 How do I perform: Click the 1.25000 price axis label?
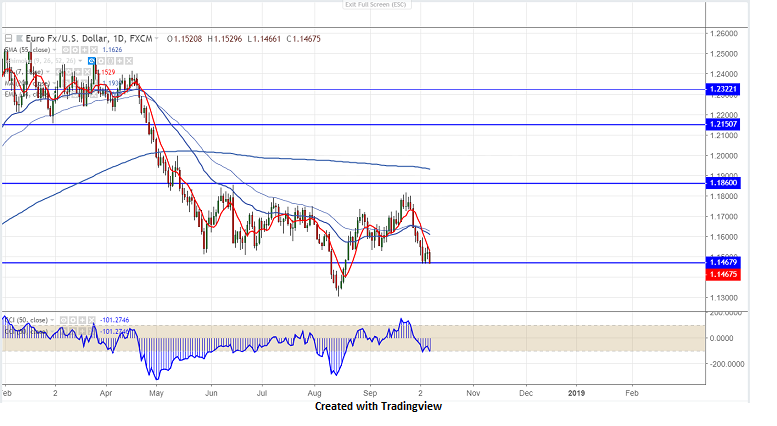point(723,54)
